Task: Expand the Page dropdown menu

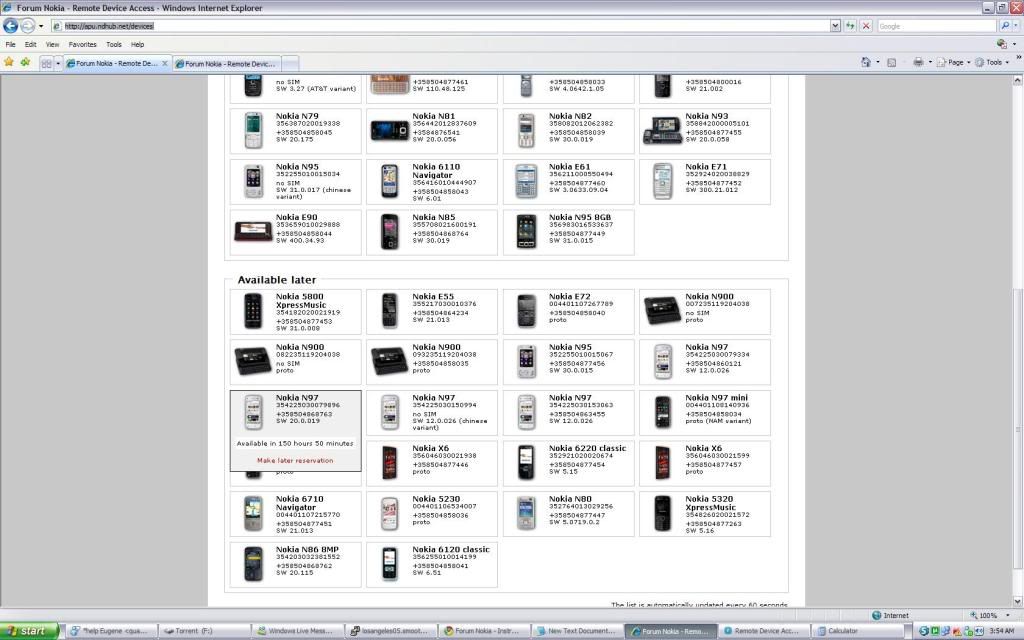Action: point(955,62)
